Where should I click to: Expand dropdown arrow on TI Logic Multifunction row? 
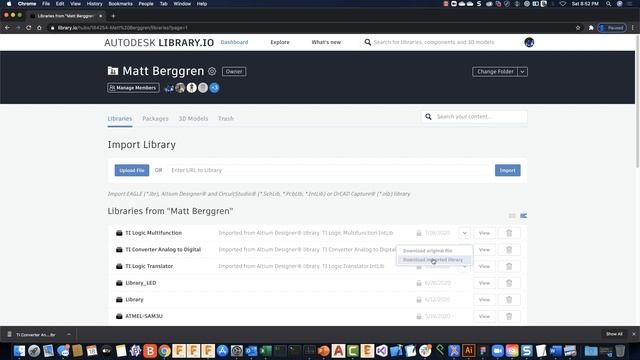click(x=464, y=233)
